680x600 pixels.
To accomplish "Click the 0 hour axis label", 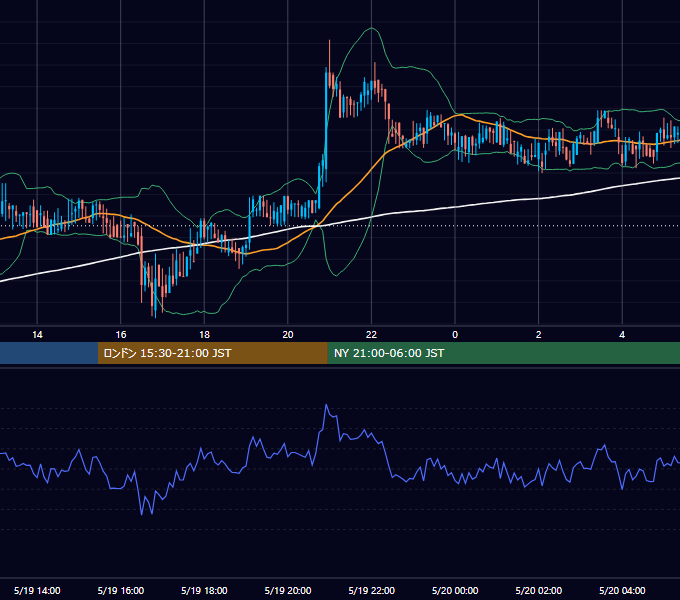I will [x=455, y=335].
